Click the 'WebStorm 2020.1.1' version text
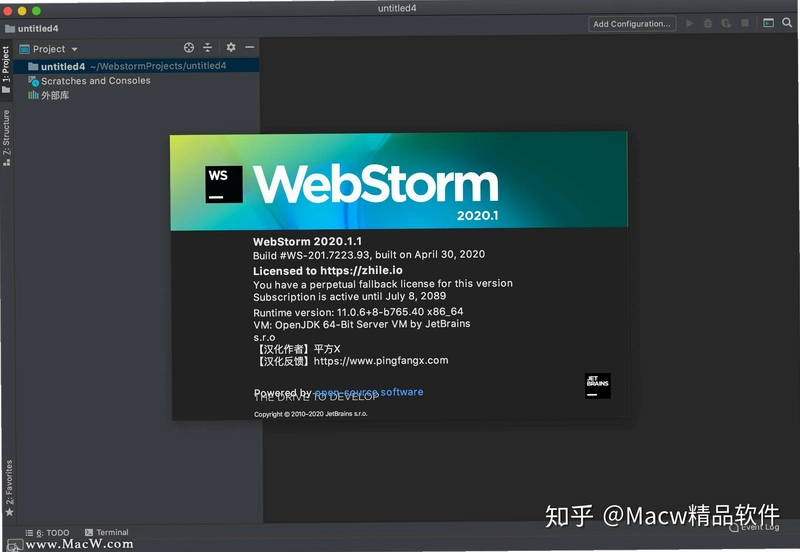This screenshot has height=552, width=800. (x=307, y=241)
